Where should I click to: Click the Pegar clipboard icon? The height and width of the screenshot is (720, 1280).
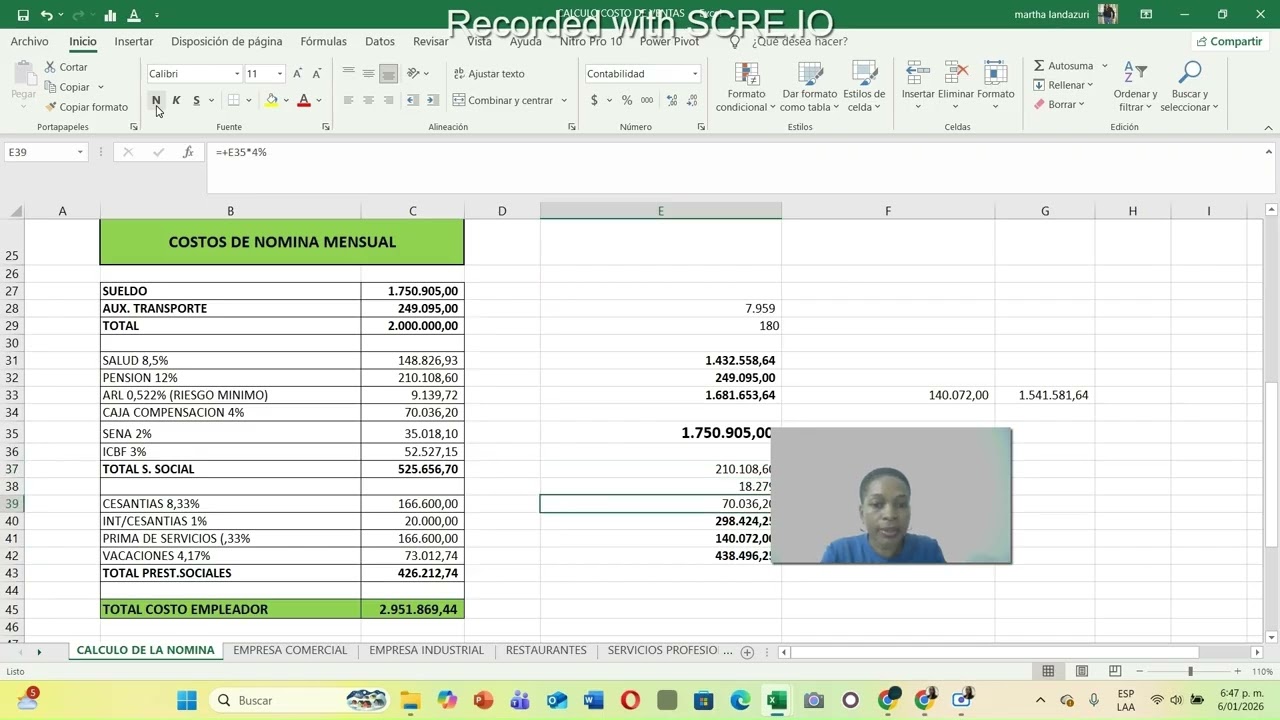tap(23, 73)
